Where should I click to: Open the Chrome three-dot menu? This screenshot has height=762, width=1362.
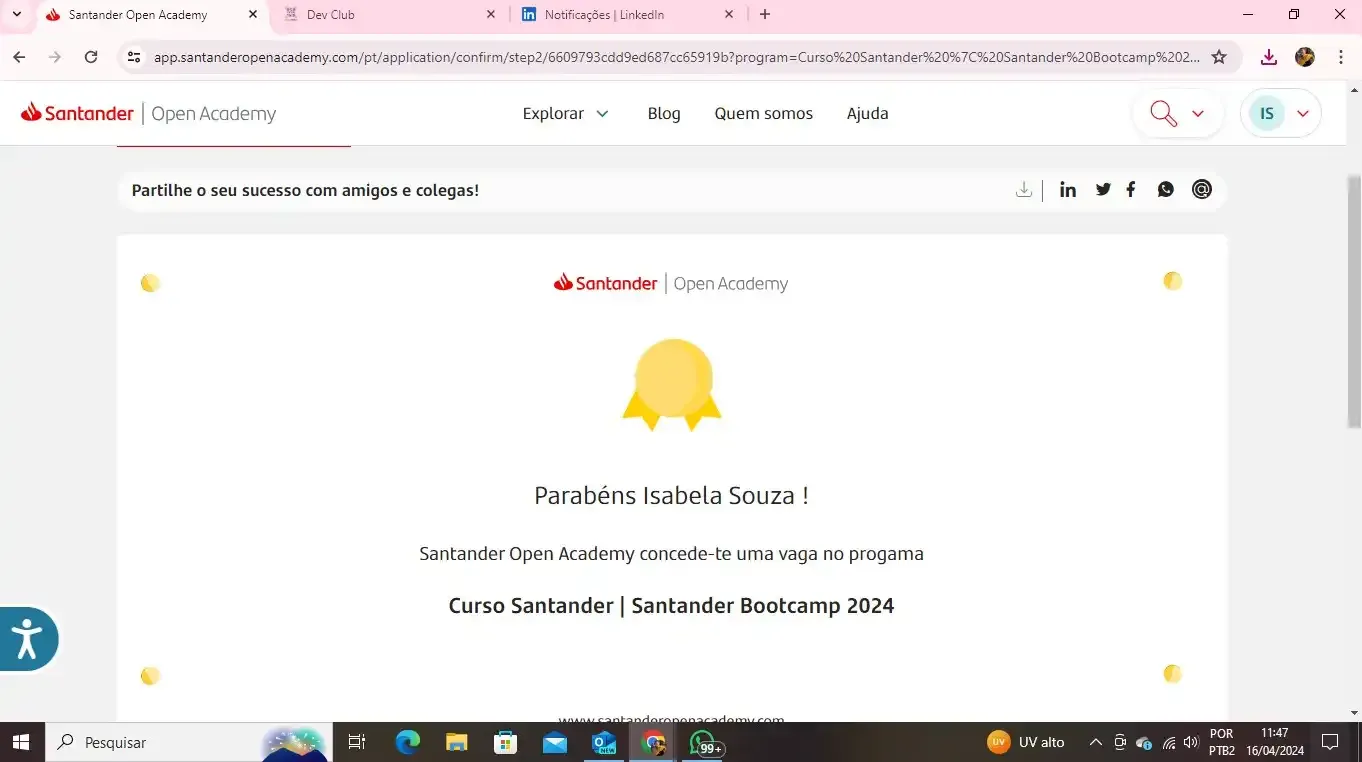point(1341,57)
